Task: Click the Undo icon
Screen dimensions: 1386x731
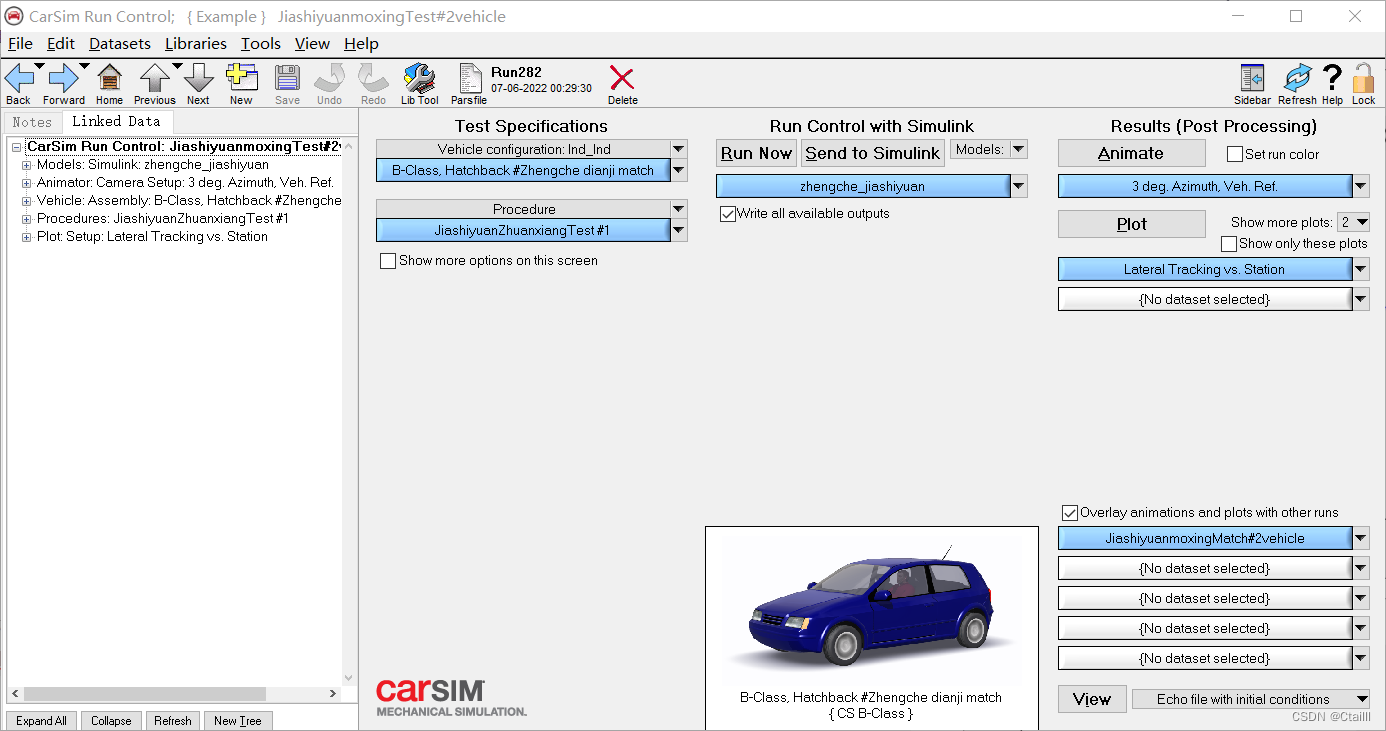Action: [x=329, y=78]
